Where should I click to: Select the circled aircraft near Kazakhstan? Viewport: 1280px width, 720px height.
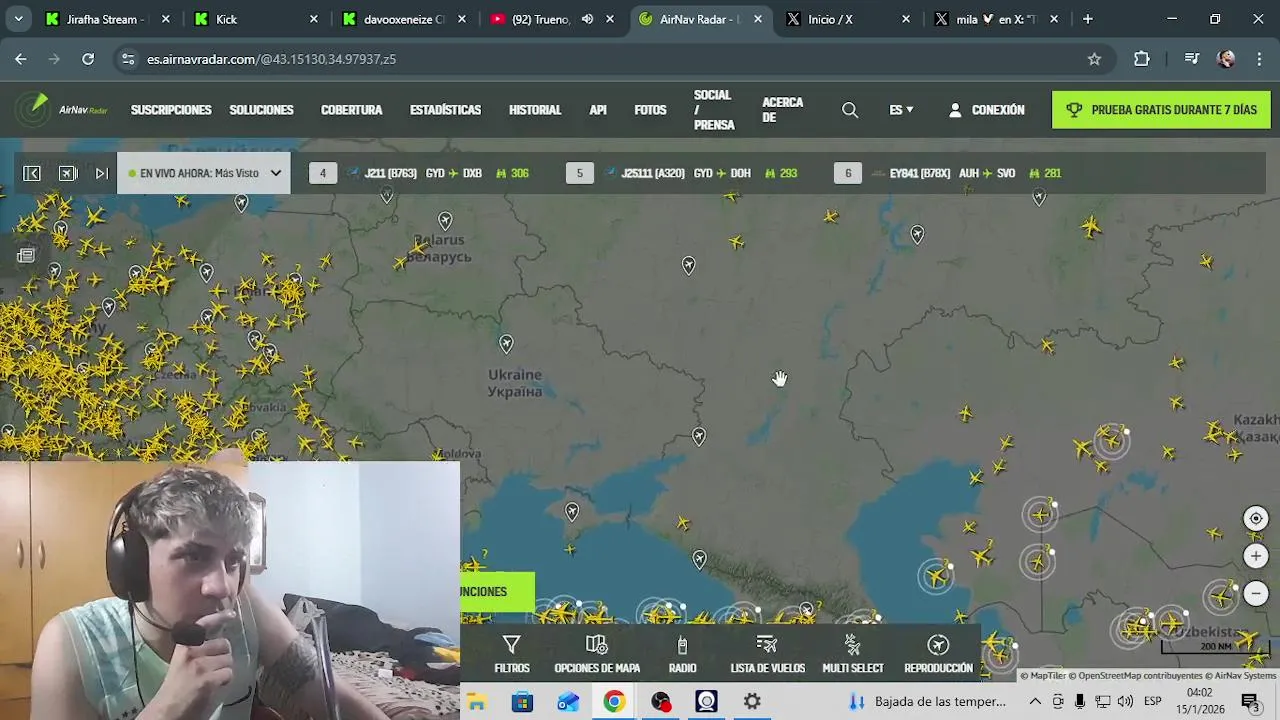(x=1111, y=440)
